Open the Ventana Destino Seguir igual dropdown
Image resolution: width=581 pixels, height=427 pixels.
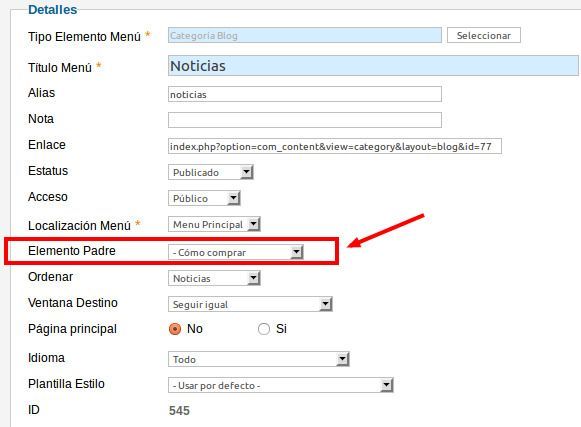tap(250, 304)
